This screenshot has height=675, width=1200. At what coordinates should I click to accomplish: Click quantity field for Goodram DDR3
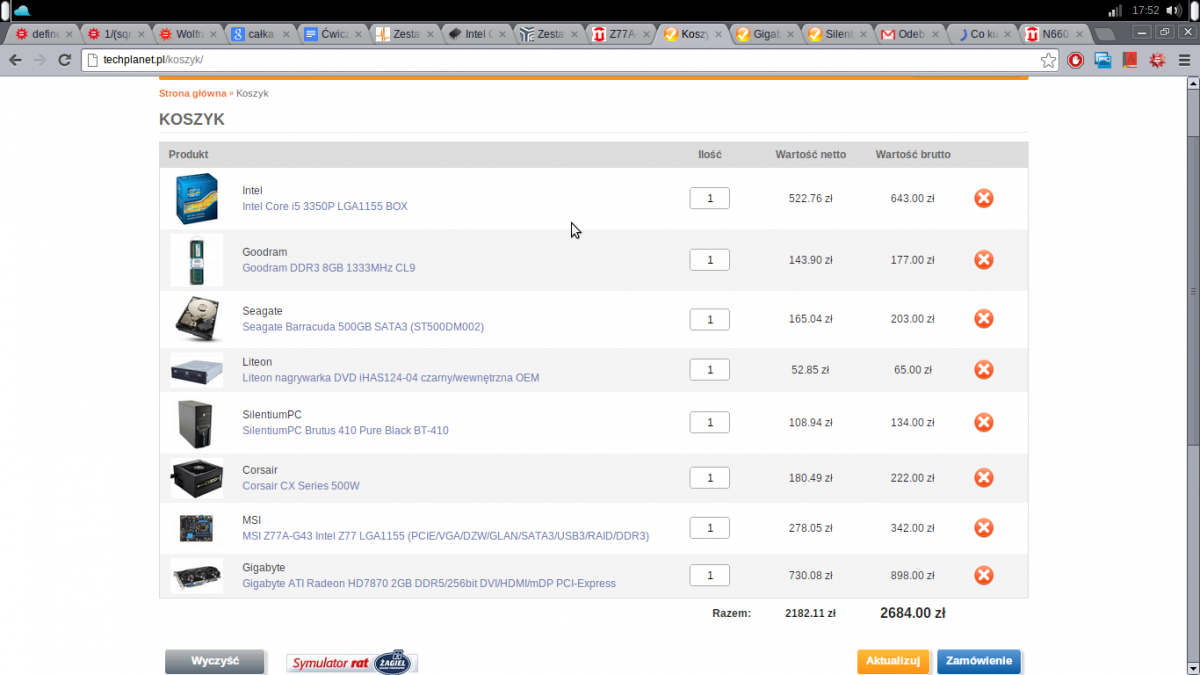pyautogui.click(x=710, y=260)
